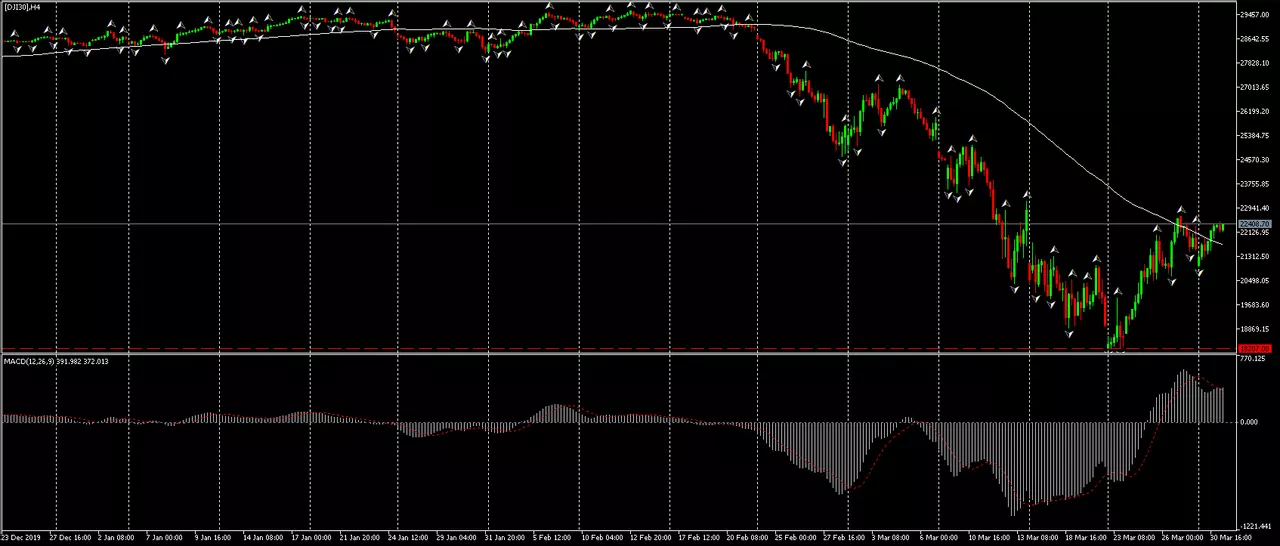
Task: Click the -1221.441 MACD scale value
Action: (x=1254, y=526)
